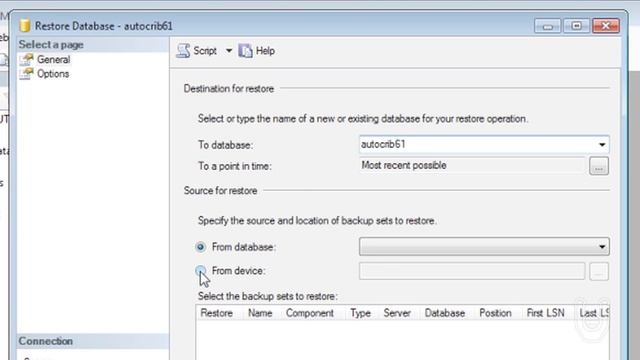This screenshot has width=640, height=360.
Task: Switch to the Options page
Action: coord(53,74)
